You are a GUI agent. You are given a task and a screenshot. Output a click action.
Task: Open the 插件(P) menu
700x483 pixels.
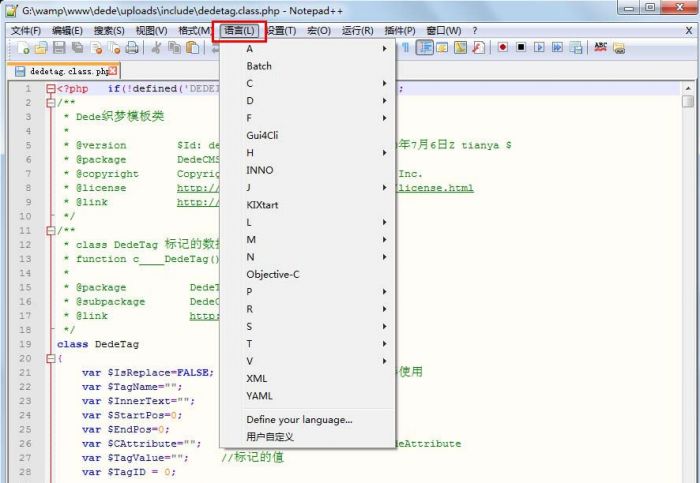(x=400, y=31)
